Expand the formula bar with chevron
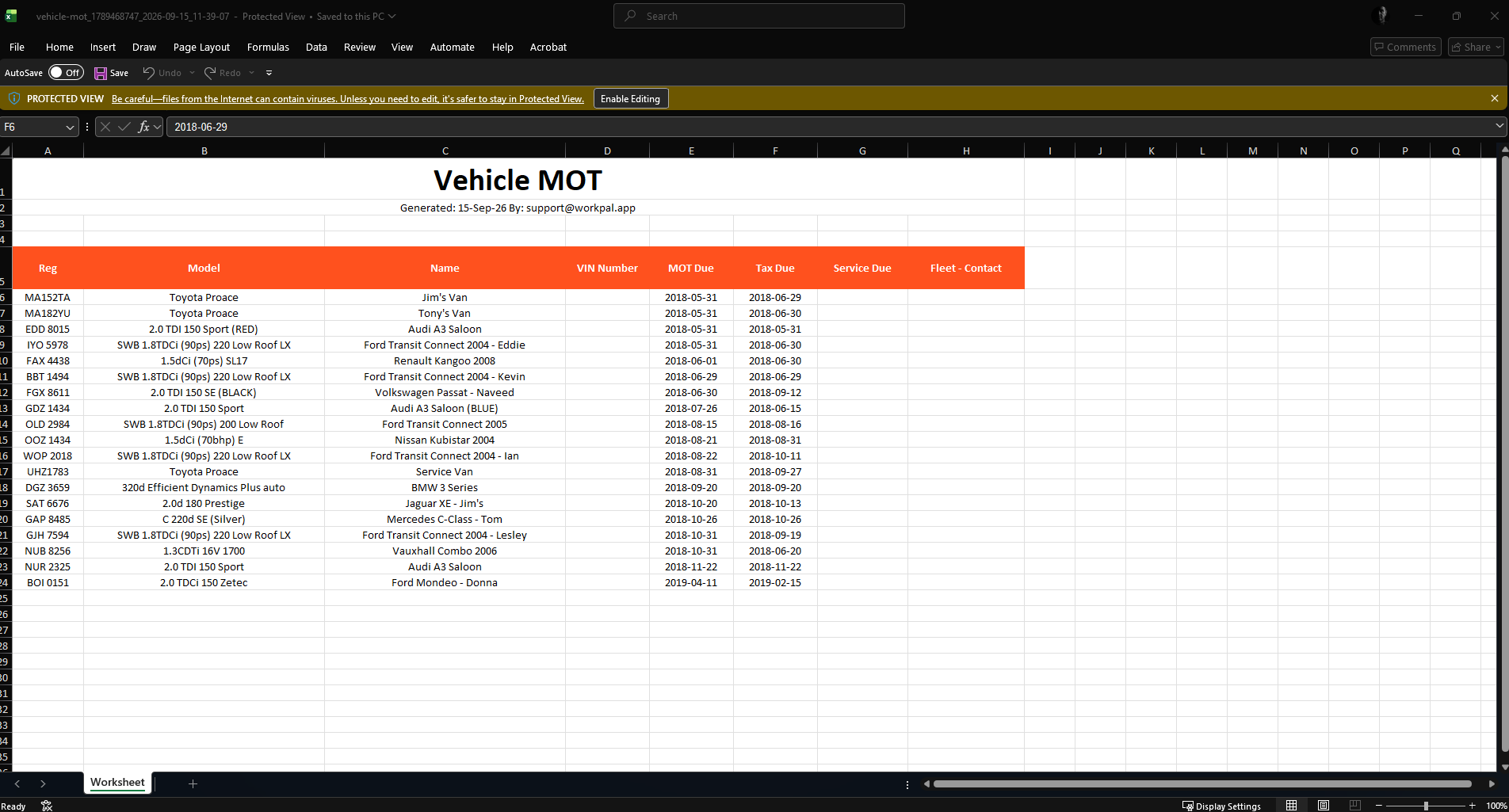 [1499, 126]
